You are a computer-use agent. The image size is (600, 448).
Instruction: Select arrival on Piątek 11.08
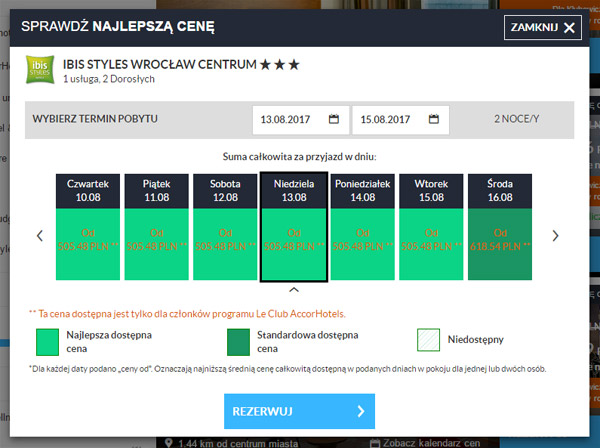click(157, 227)
